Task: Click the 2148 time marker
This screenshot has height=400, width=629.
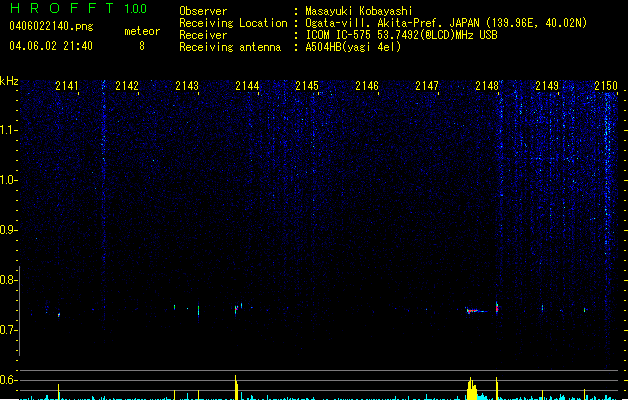Action: pos(487,86)
